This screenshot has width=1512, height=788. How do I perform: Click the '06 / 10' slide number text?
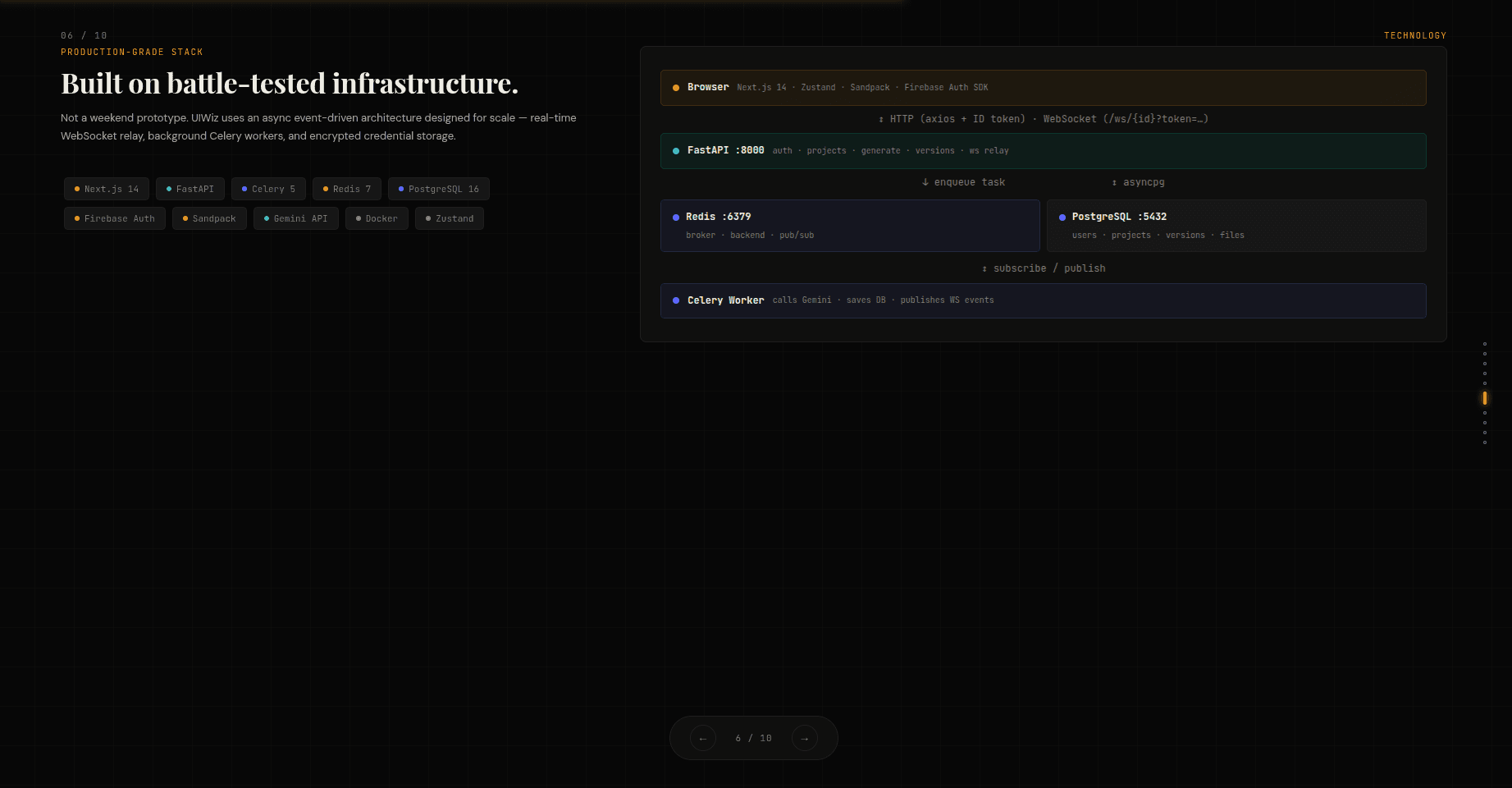[84, 35]
